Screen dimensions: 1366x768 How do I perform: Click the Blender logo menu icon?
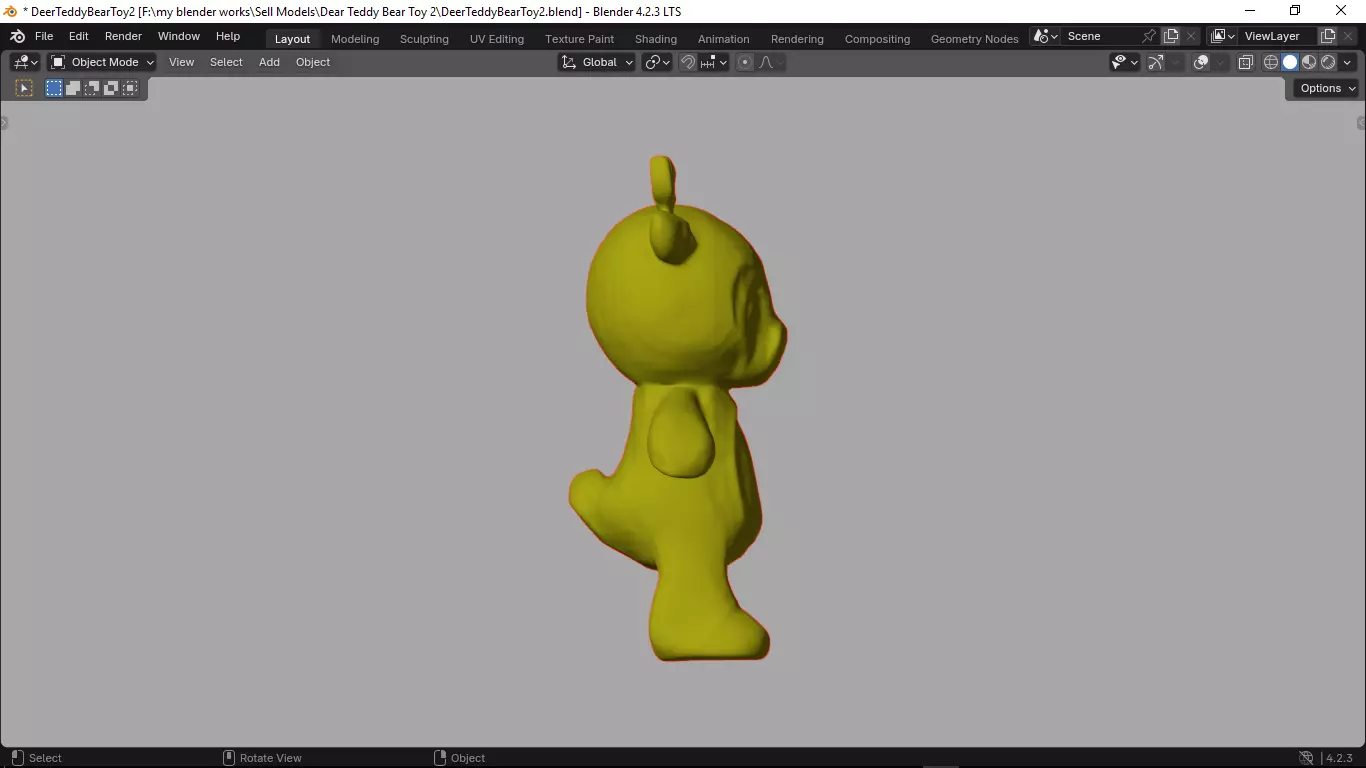coord(17,36)
